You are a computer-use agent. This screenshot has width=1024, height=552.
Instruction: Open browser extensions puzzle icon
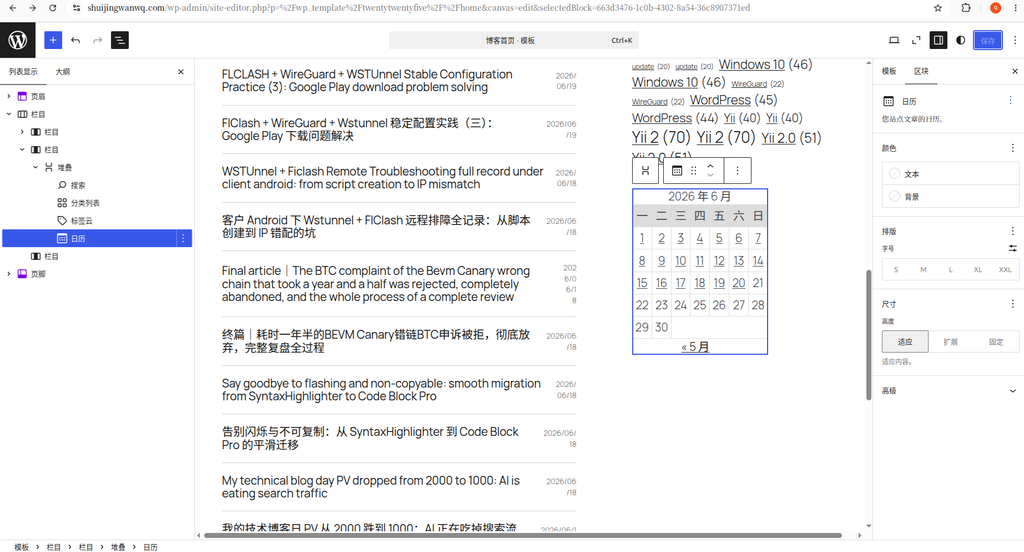[966, 8]
